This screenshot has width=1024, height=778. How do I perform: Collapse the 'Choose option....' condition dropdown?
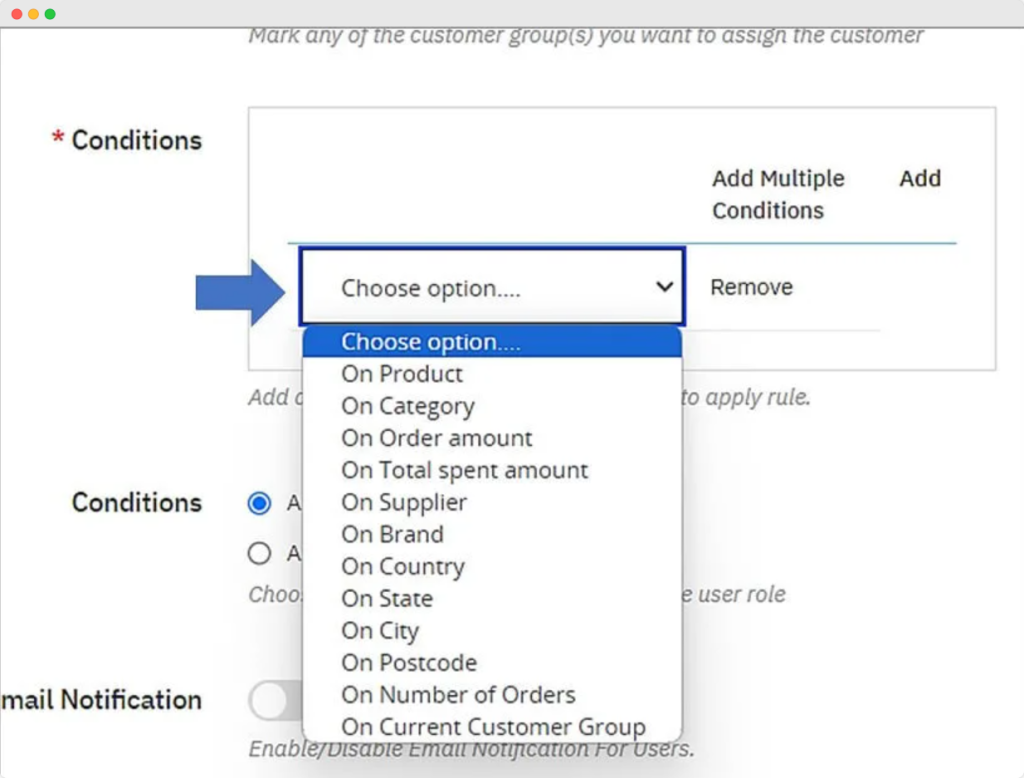pyautogui.click(x=490, y=288)
